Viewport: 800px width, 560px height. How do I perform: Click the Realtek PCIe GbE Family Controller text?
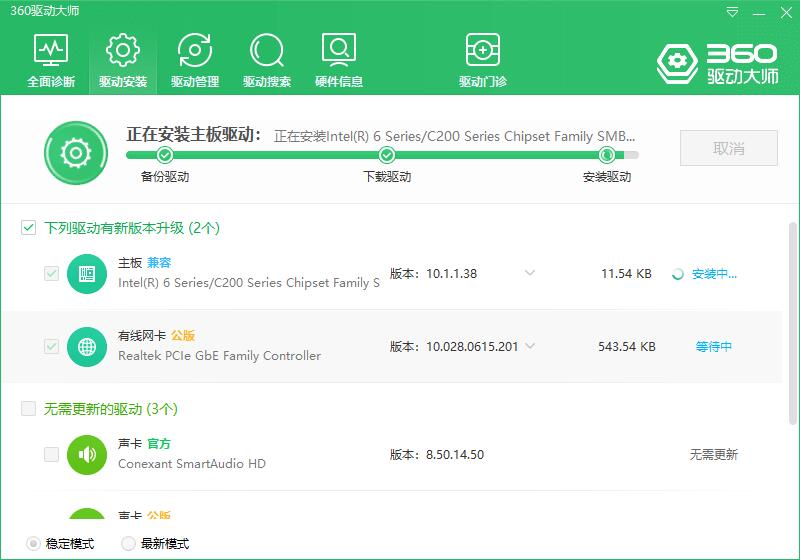click(219, 356)
